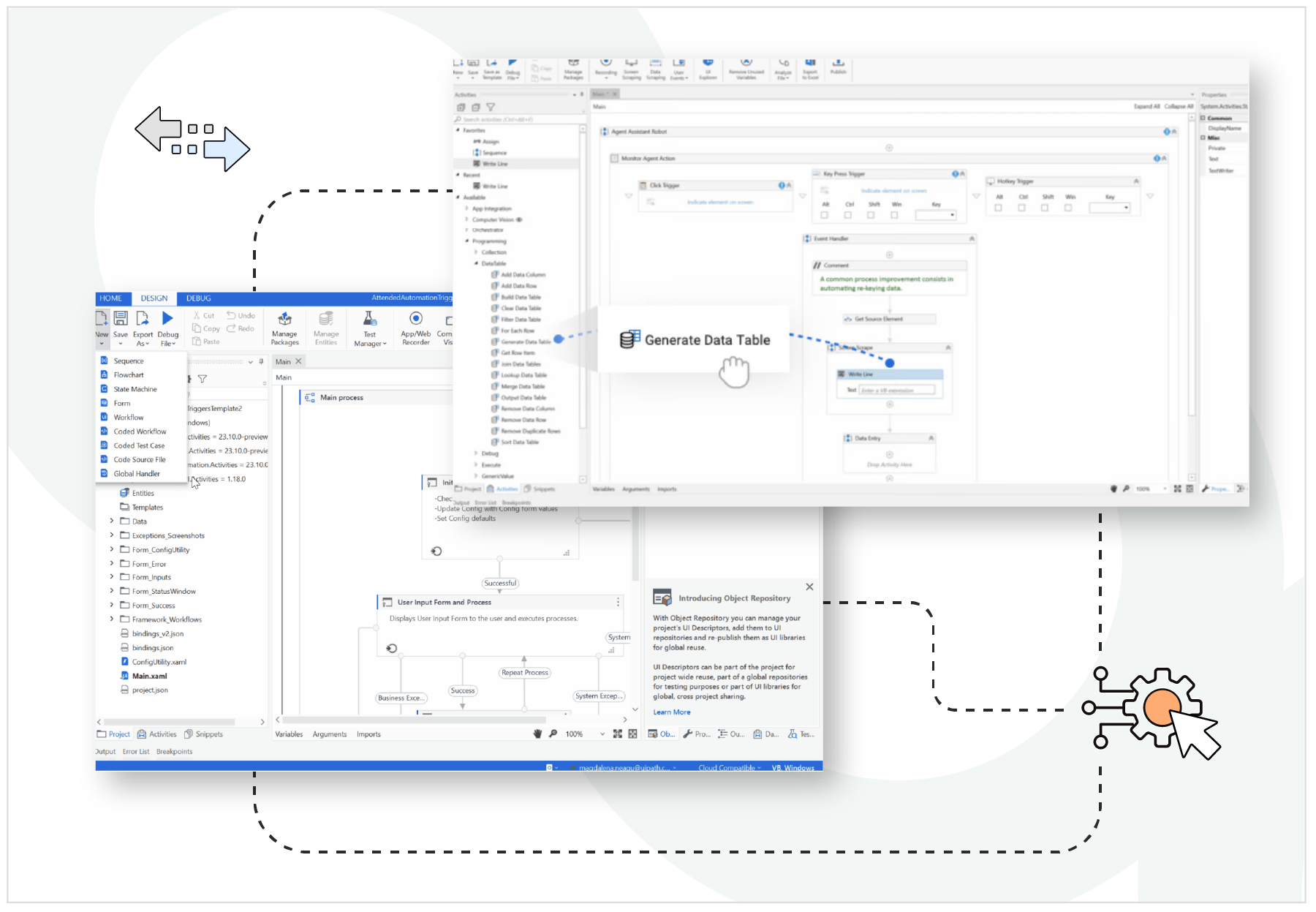The image size is (1316, 912).
Task: Open the New file dropdown arrow
Action: click(102, 344)
